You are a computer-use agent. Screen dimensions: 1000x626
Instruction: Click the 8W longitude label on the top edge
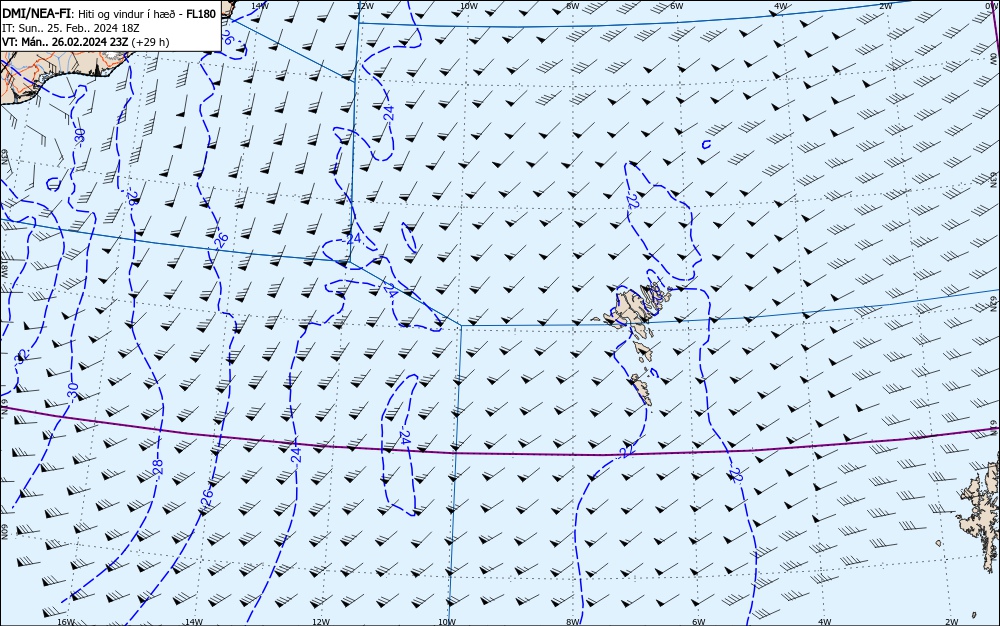(x=572, y=6)
